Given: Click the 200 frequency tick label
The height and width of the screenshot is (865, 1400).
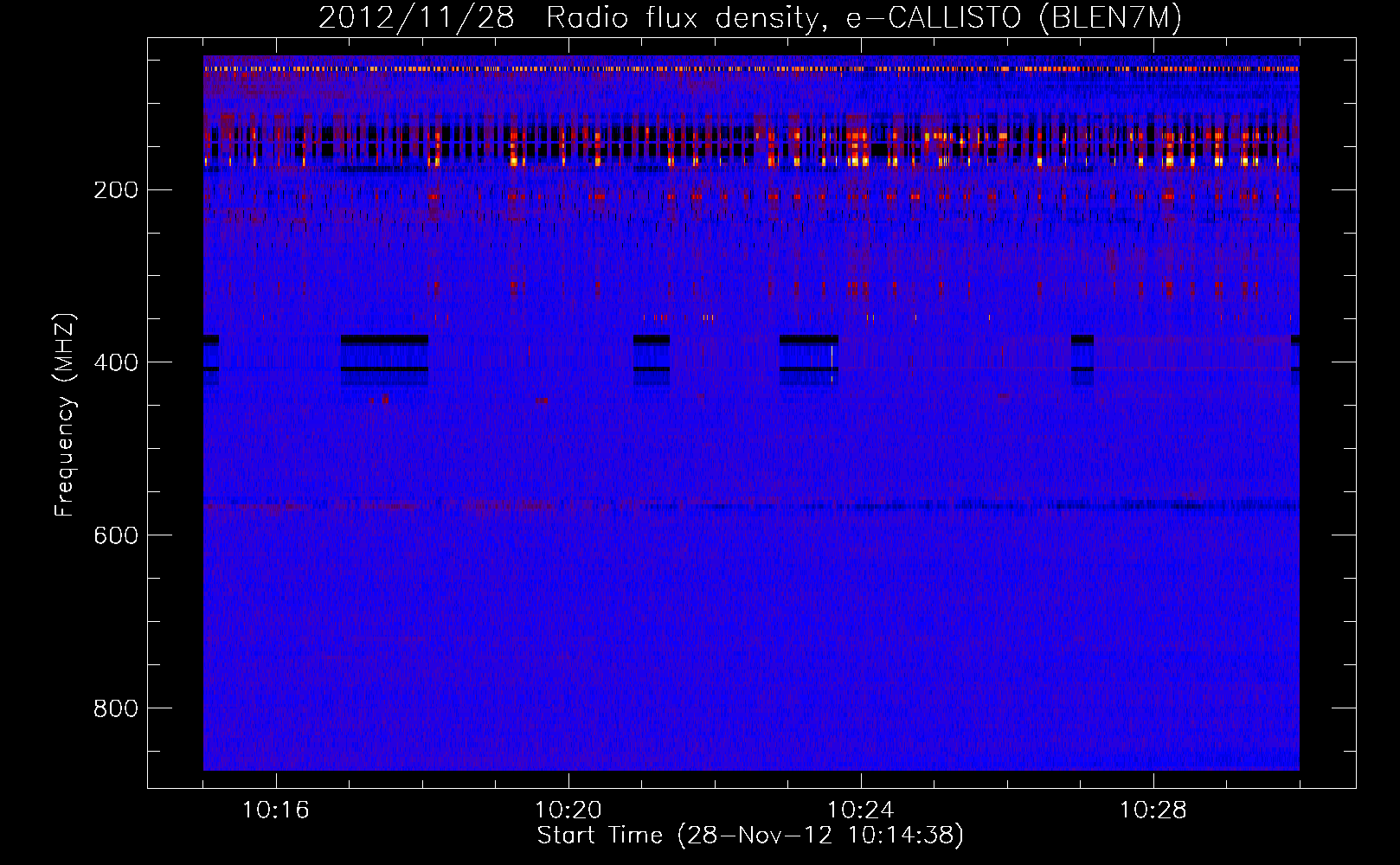Looking at the screenshot, I should 116,190.
